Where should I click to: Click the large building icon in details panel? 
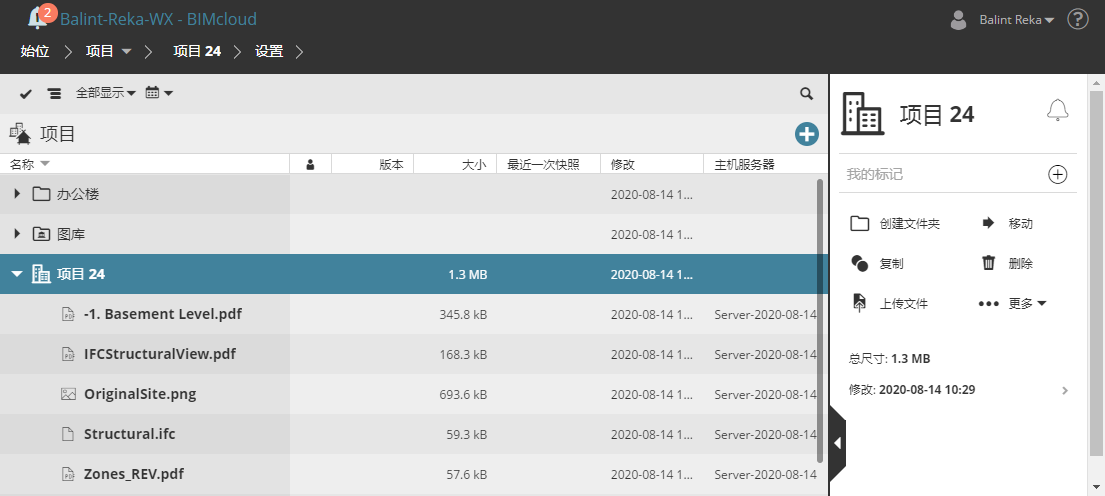(863, 113)
